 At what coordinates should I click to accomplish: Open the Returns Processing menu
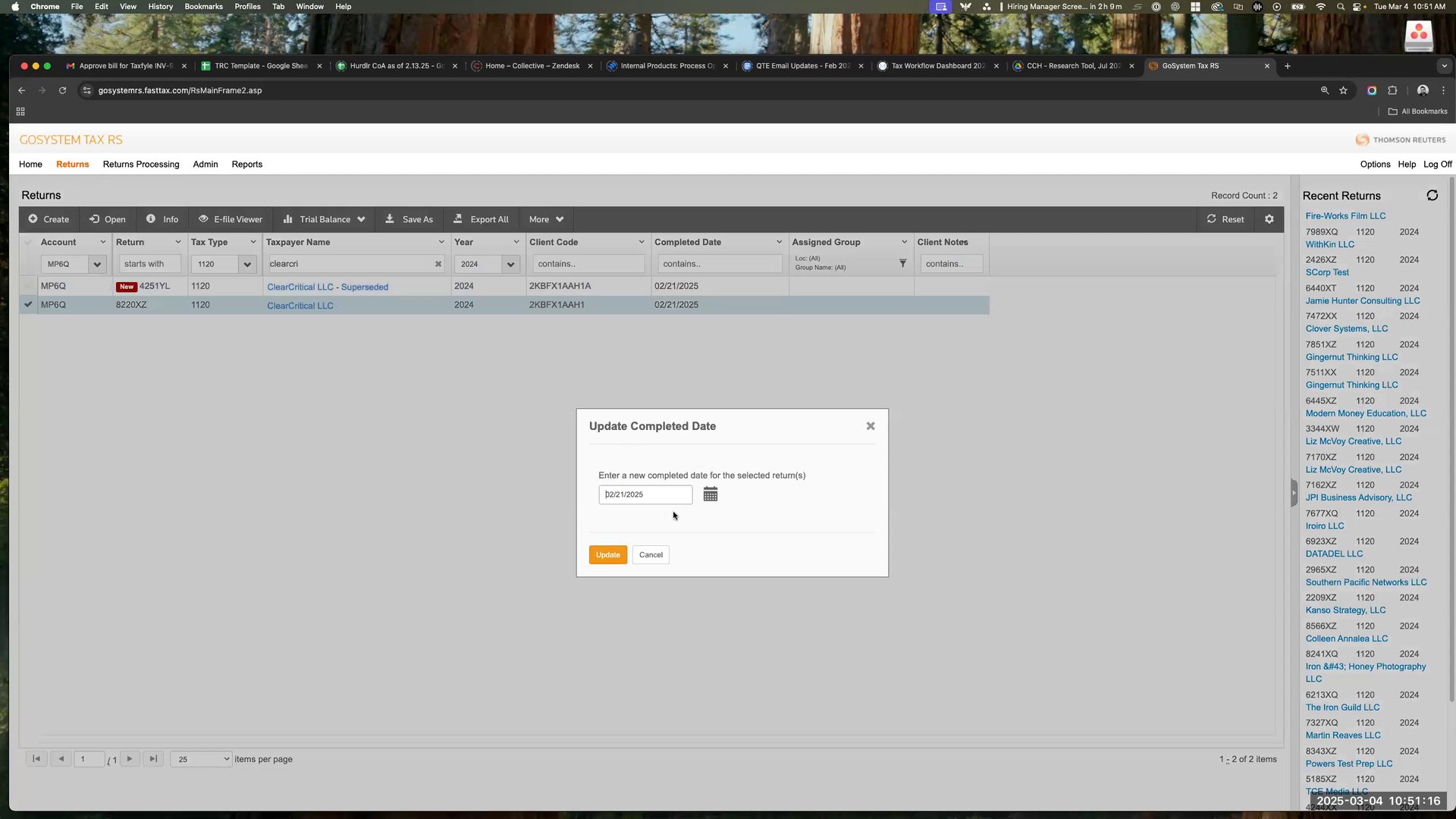click(x=141, y=164)
